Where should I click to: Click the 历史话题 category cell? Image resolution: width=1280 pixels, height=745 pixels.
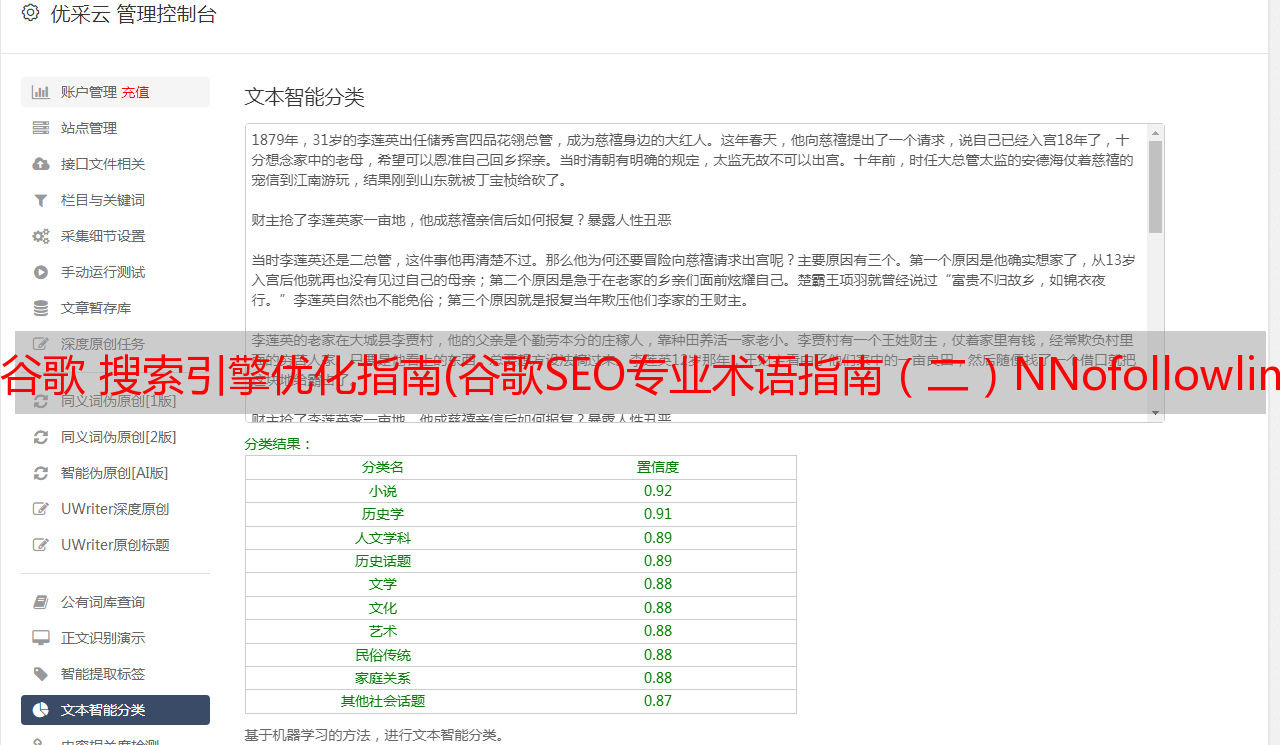(x=383, y=561)
